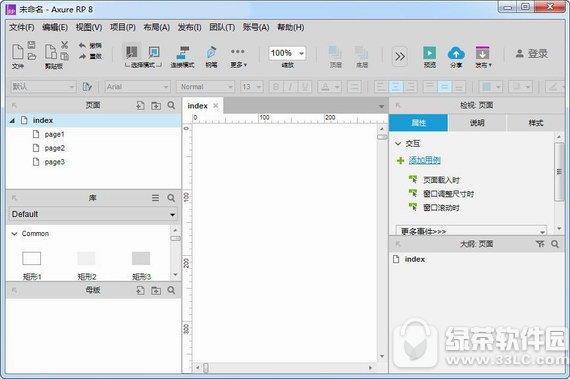
Task: Click the new file icon
Action: 17,52
